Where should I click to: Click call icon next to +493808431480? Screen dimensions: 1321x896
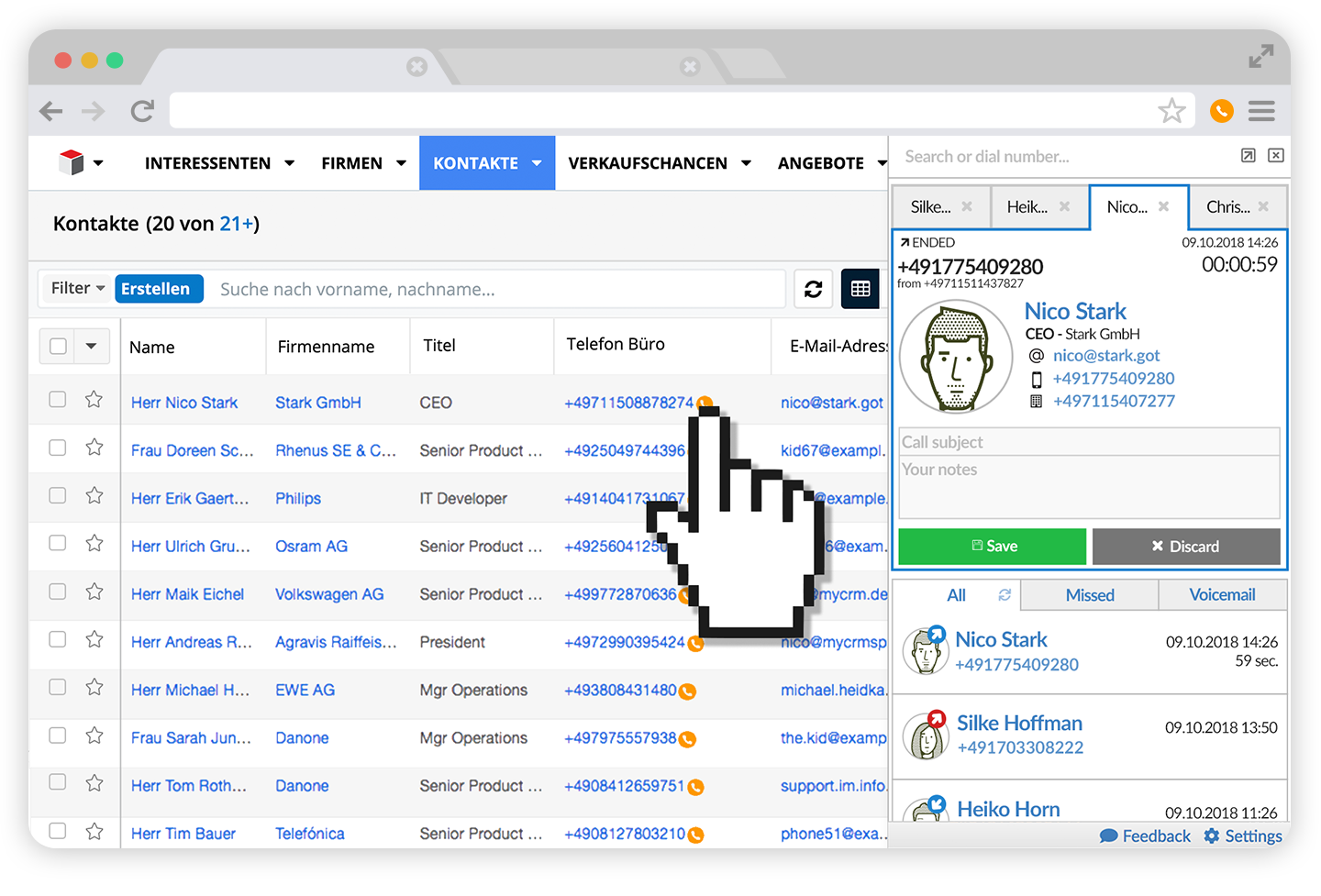pos(687,692)
